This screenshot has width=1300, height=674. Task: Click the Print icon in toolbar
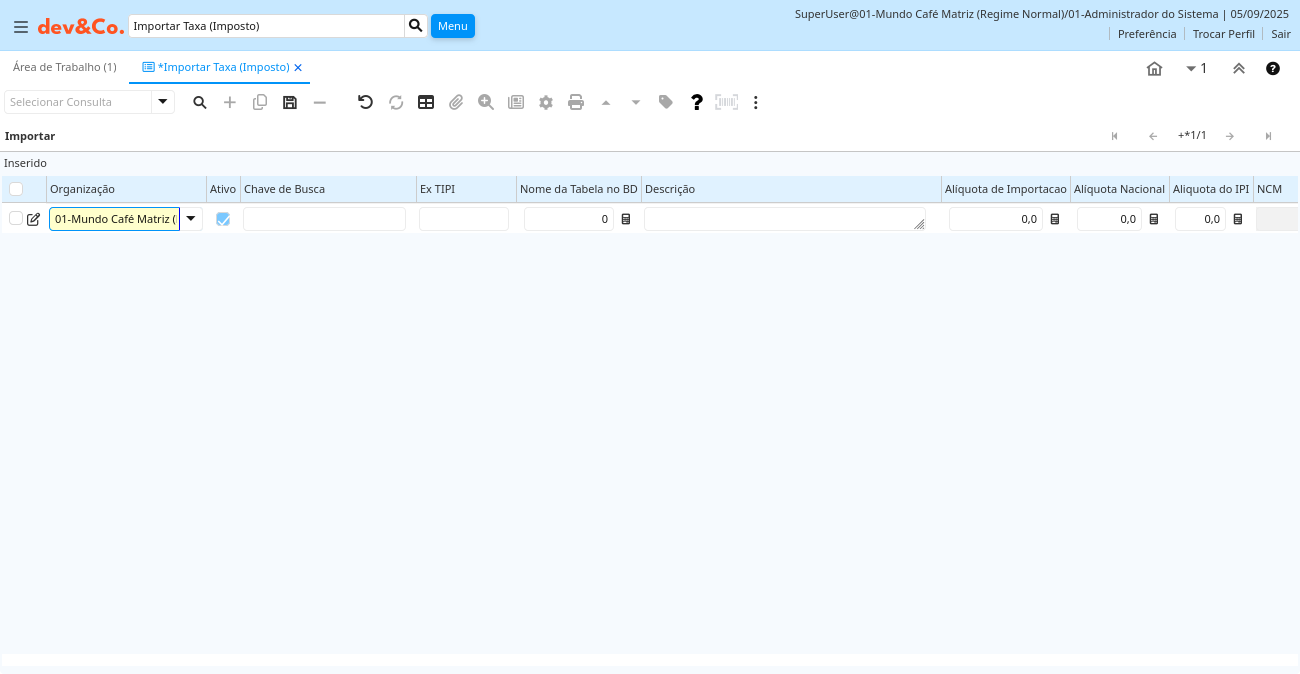point(576,102)
